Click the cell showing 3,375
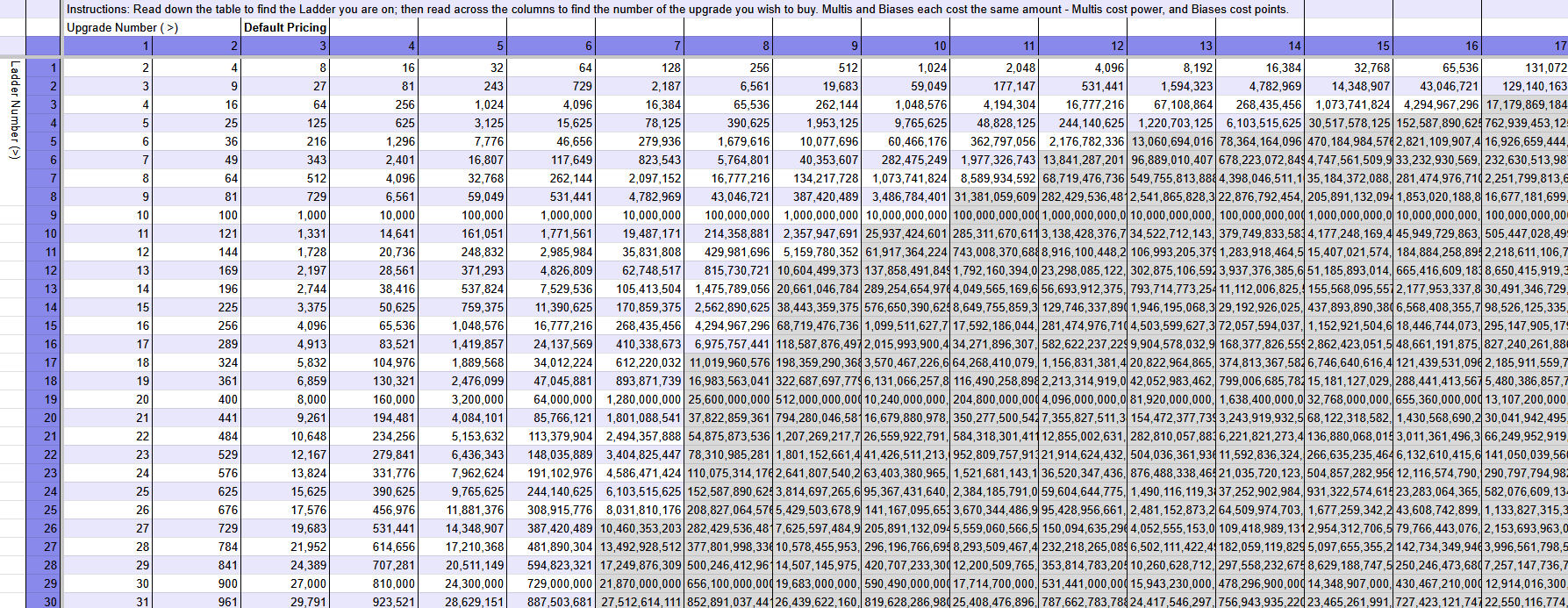Viewport: 1568px width, 608px height. coord(285,307)
